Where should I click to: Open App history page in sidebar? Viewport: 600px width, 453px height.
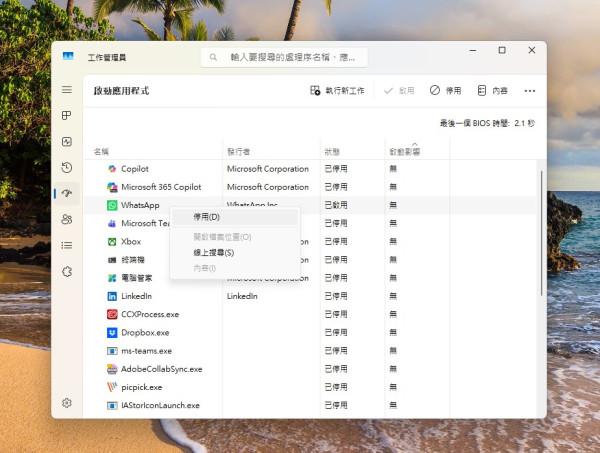coord(67,168)
